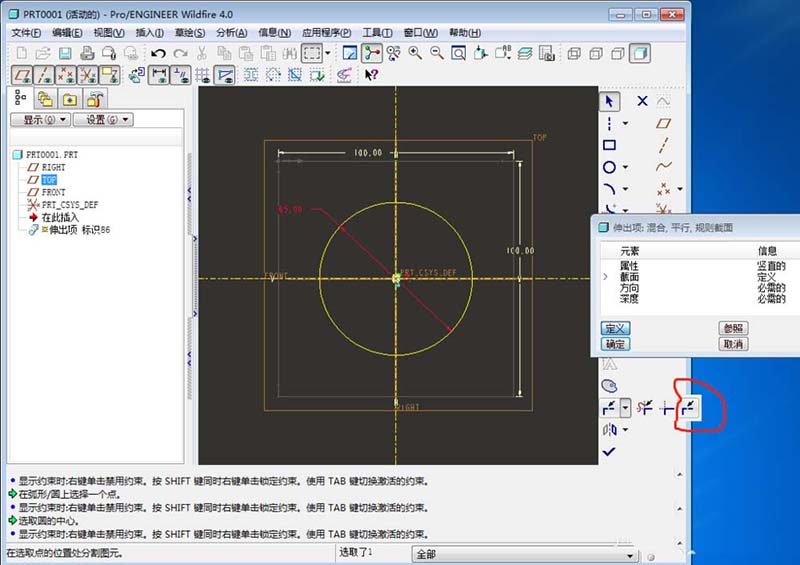Click the 定义 button in dialog
The height and width of the screenshot is (565, 800).
(x=615, y=328)
